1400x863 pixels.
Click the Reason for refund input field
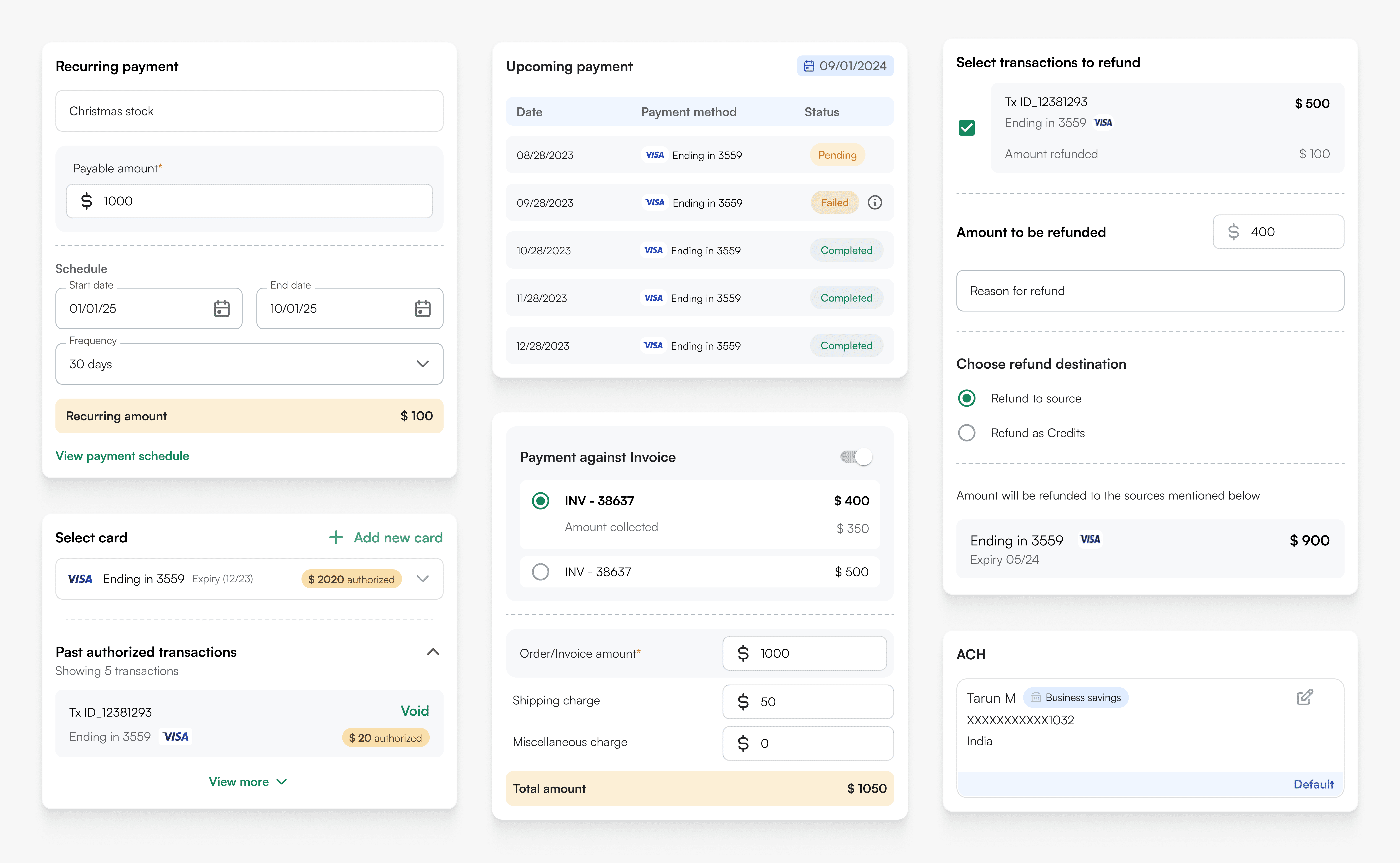pos(1150,290)
